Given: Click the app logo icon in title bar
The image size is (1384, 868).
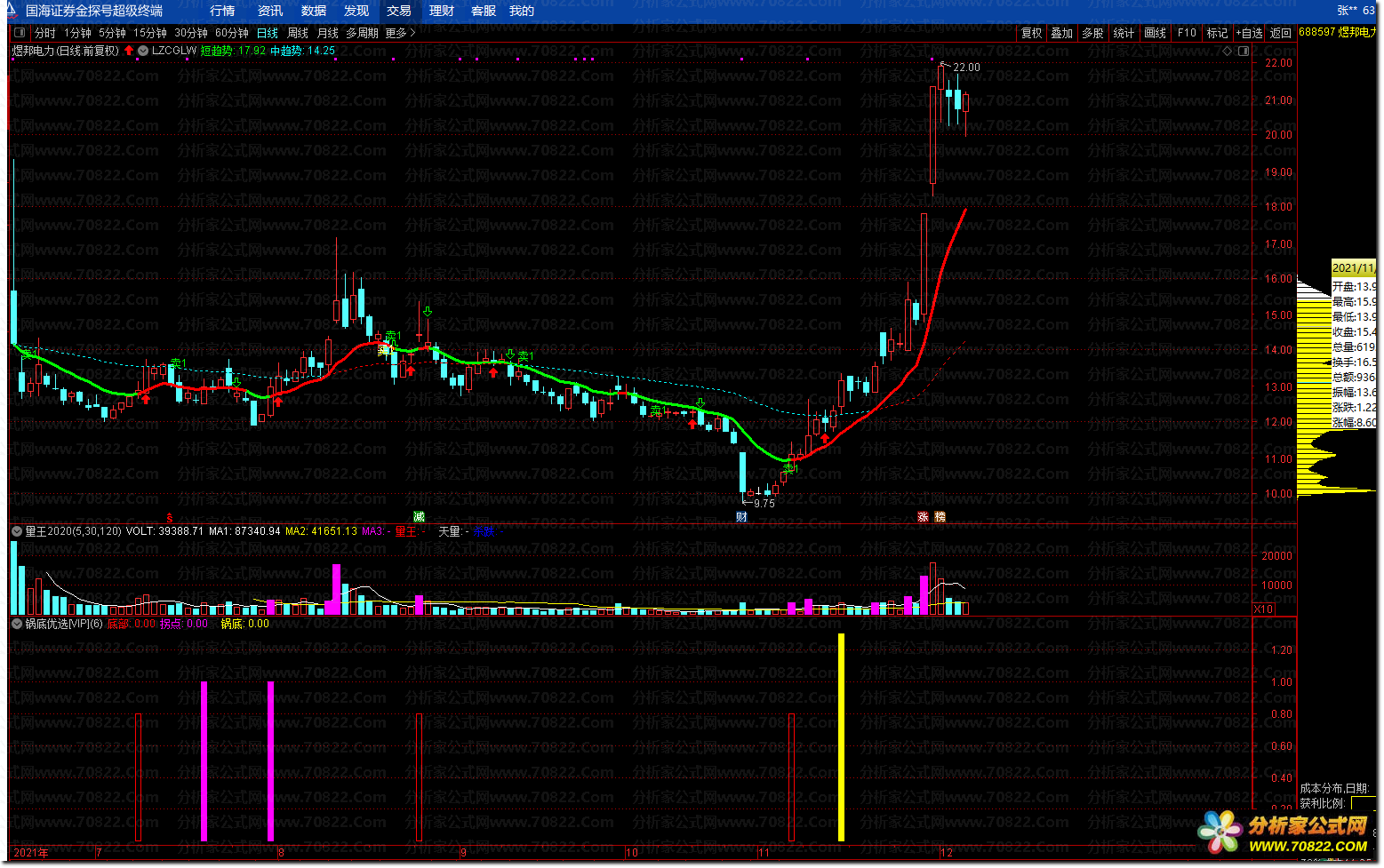Looking at the screenshot, I should tap(12, 11).
